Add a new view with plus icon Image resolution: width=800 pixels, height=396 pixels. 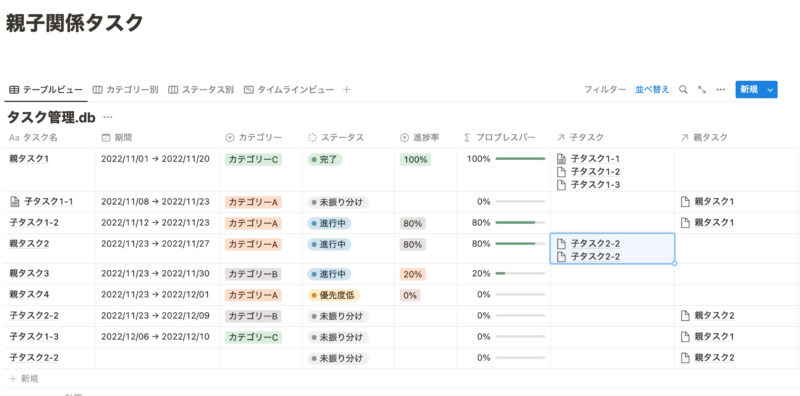click(x=346, y=90)
